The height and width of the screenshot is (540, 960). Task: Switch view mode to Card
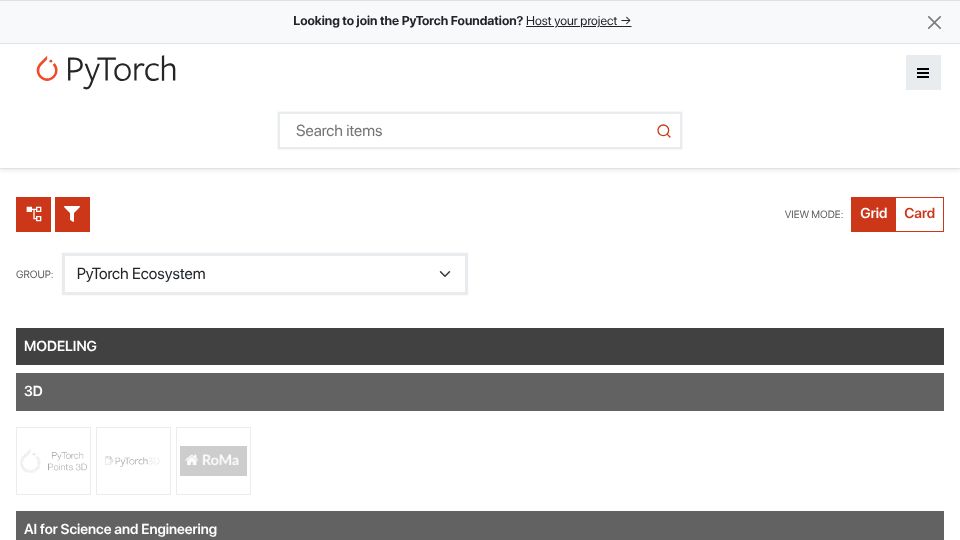[x=919, y=214]
